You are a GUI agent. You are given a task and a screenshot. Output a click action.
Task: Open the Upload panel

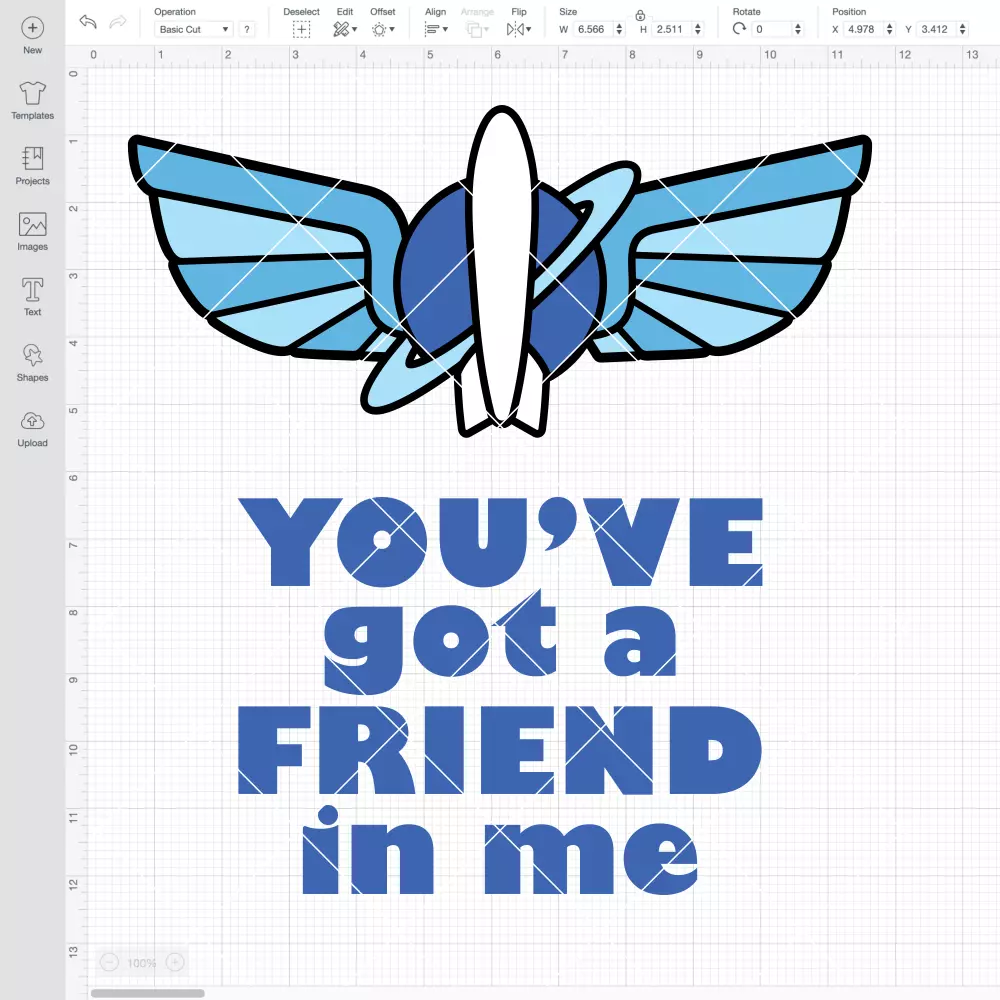[33, 429]
